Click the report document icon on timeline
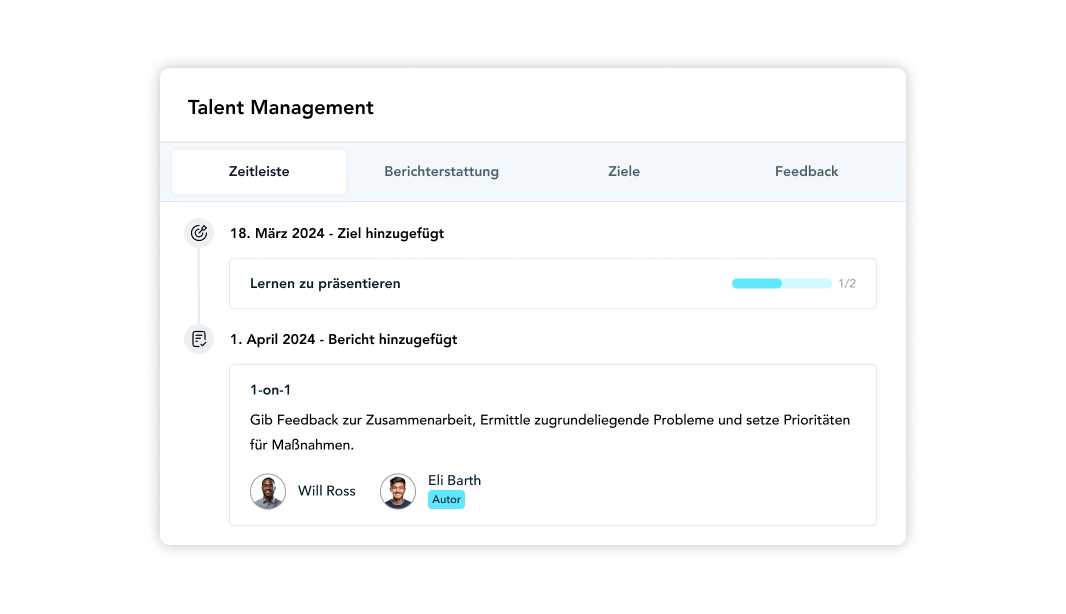The image size is (1066, 614). [199, 339]
